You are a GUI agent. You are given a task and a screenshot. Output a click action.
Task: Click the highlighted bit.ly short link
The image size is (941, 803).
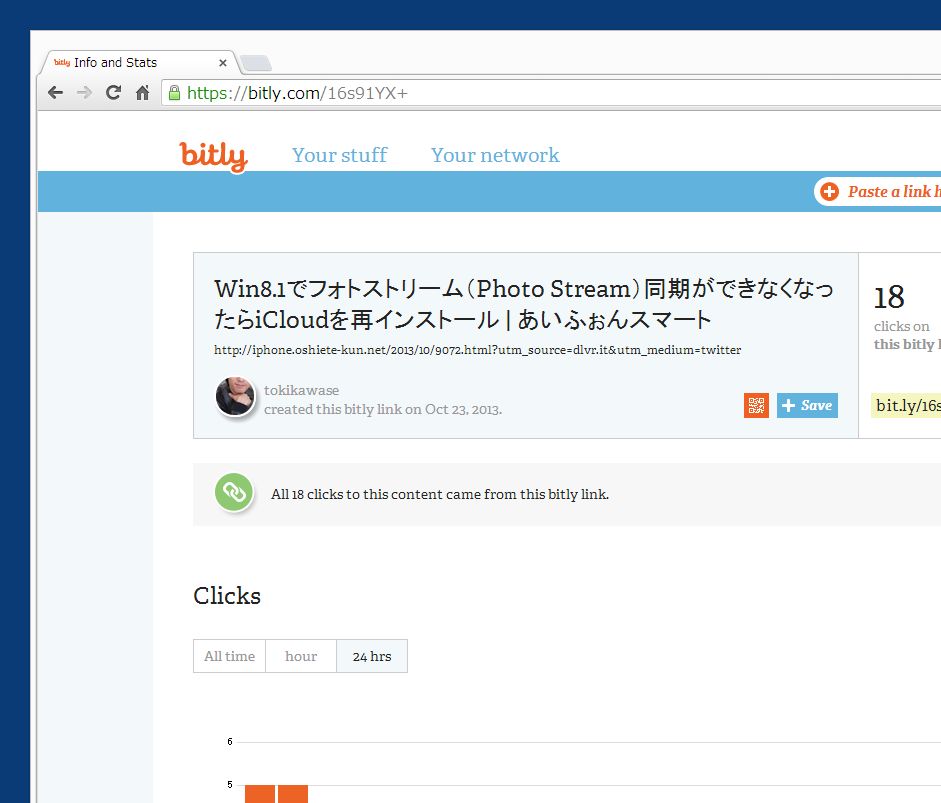(x=906, y=405)
